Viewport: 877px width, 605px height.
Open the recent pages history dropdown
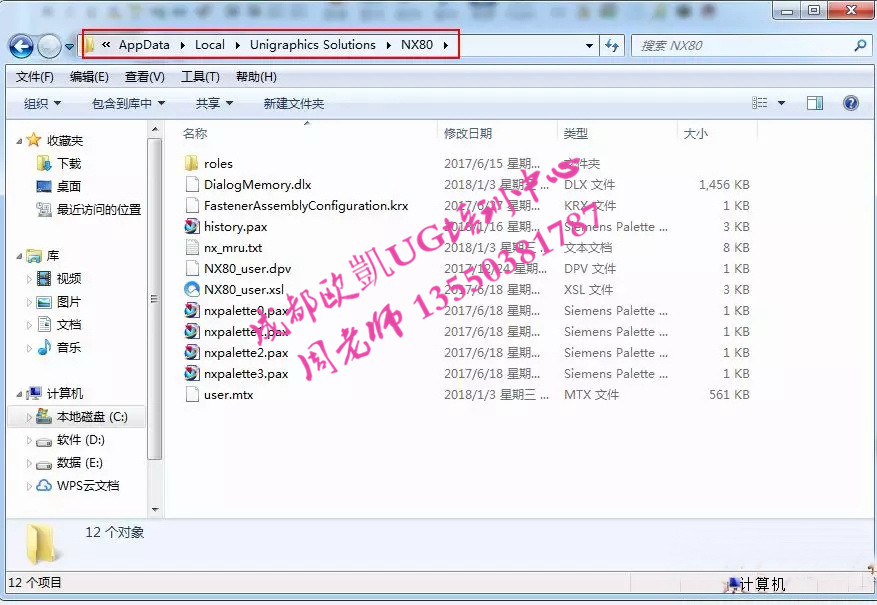(69, 47)
